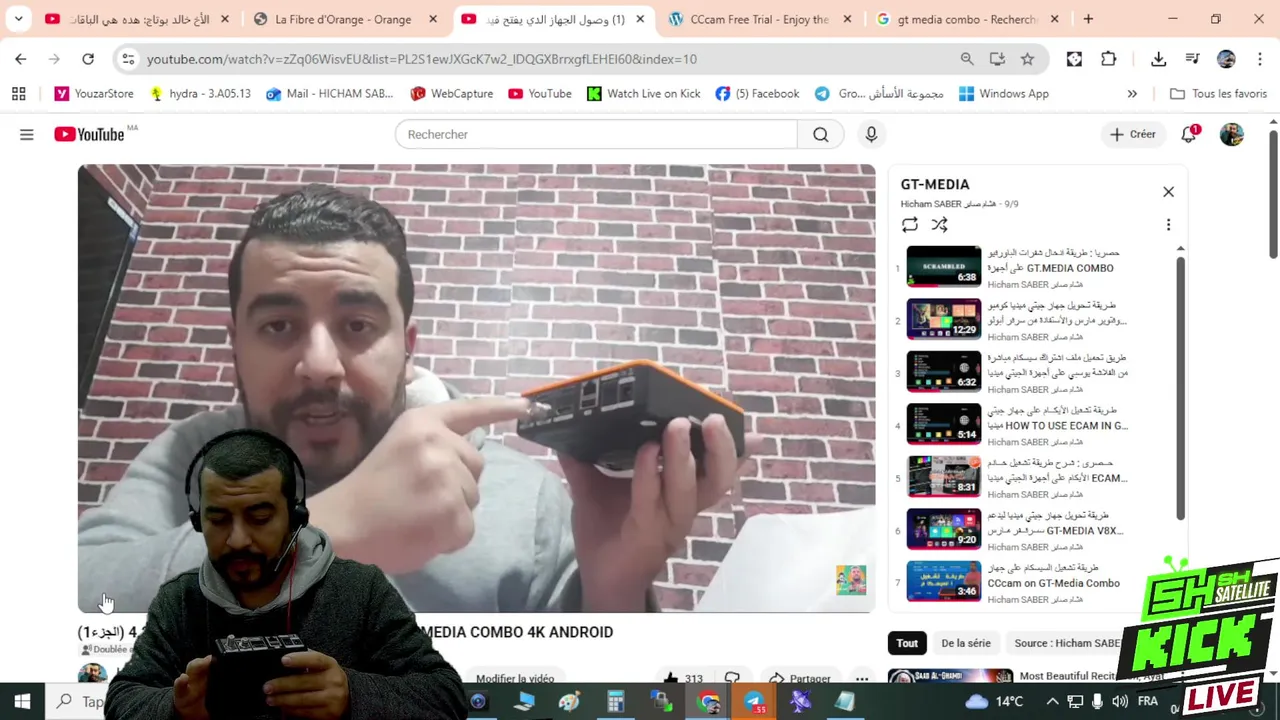The image size is (1280, 720).
Task: Open the bookmarks bar apps grid
Action: point(18,94)
